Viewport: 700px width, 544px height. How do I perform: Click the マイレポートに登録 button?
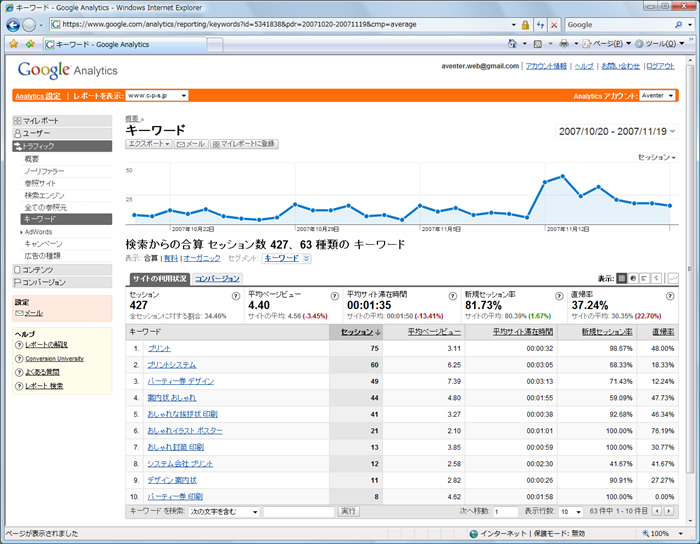(244, 144)
